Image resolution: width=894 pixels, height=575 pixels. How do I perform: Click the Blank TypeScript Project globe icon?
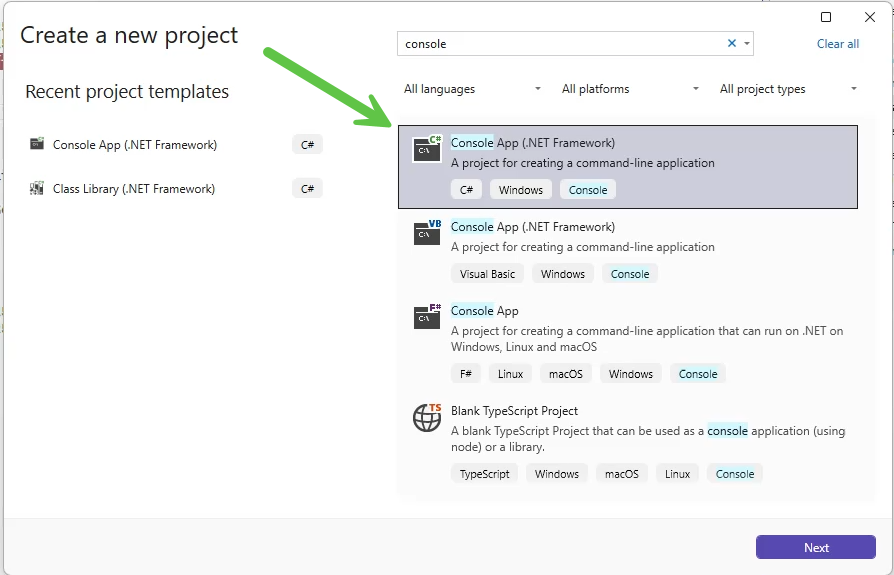427,418
